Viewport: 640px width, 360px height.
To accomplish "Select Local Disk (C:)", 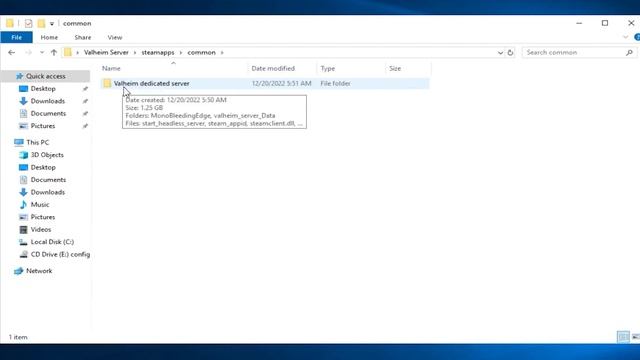I will 52,242.
